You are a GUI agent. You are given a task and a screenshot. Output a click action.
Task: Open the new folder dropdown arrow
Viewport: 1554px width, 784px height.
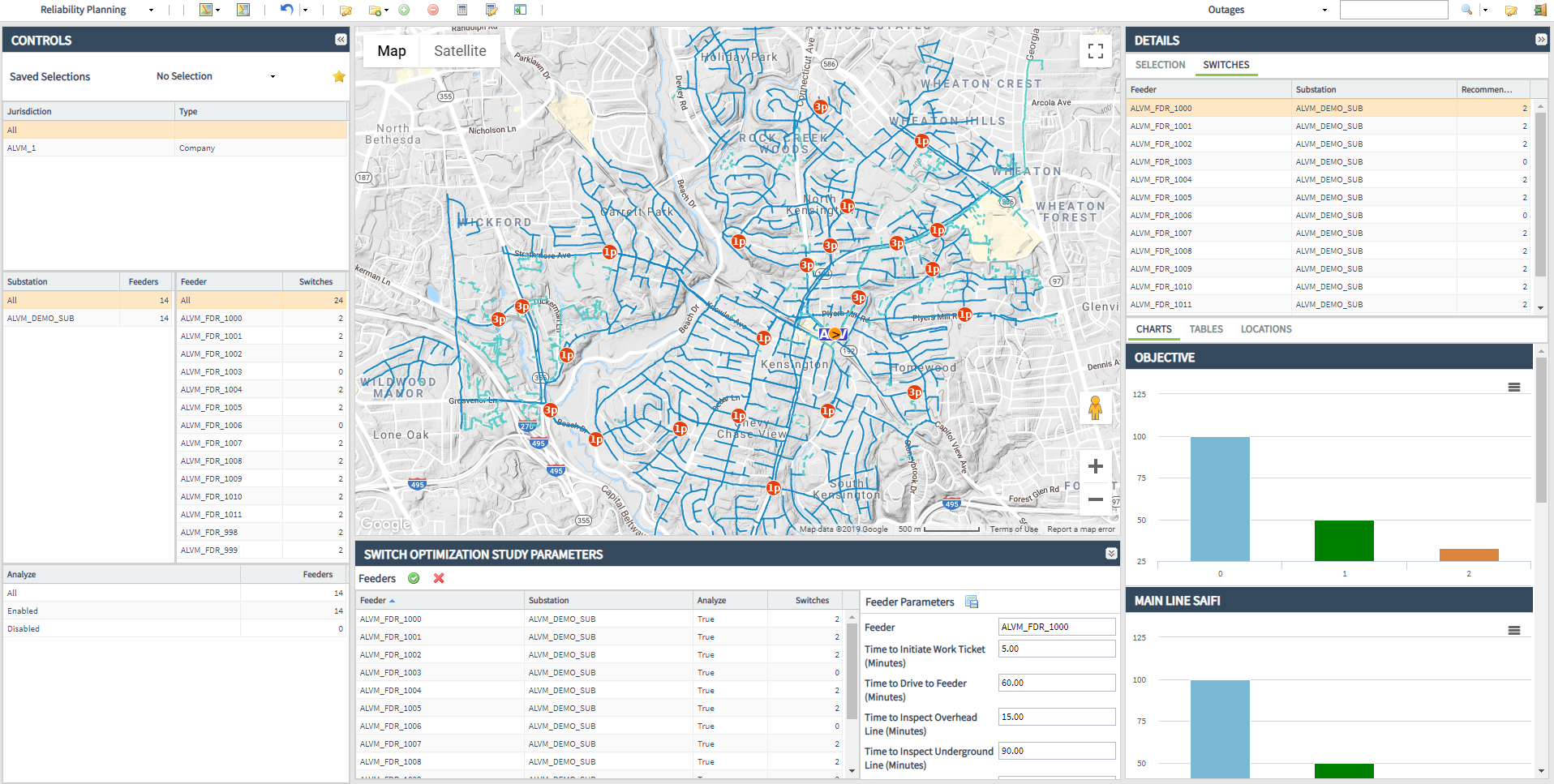coord(387,10)
